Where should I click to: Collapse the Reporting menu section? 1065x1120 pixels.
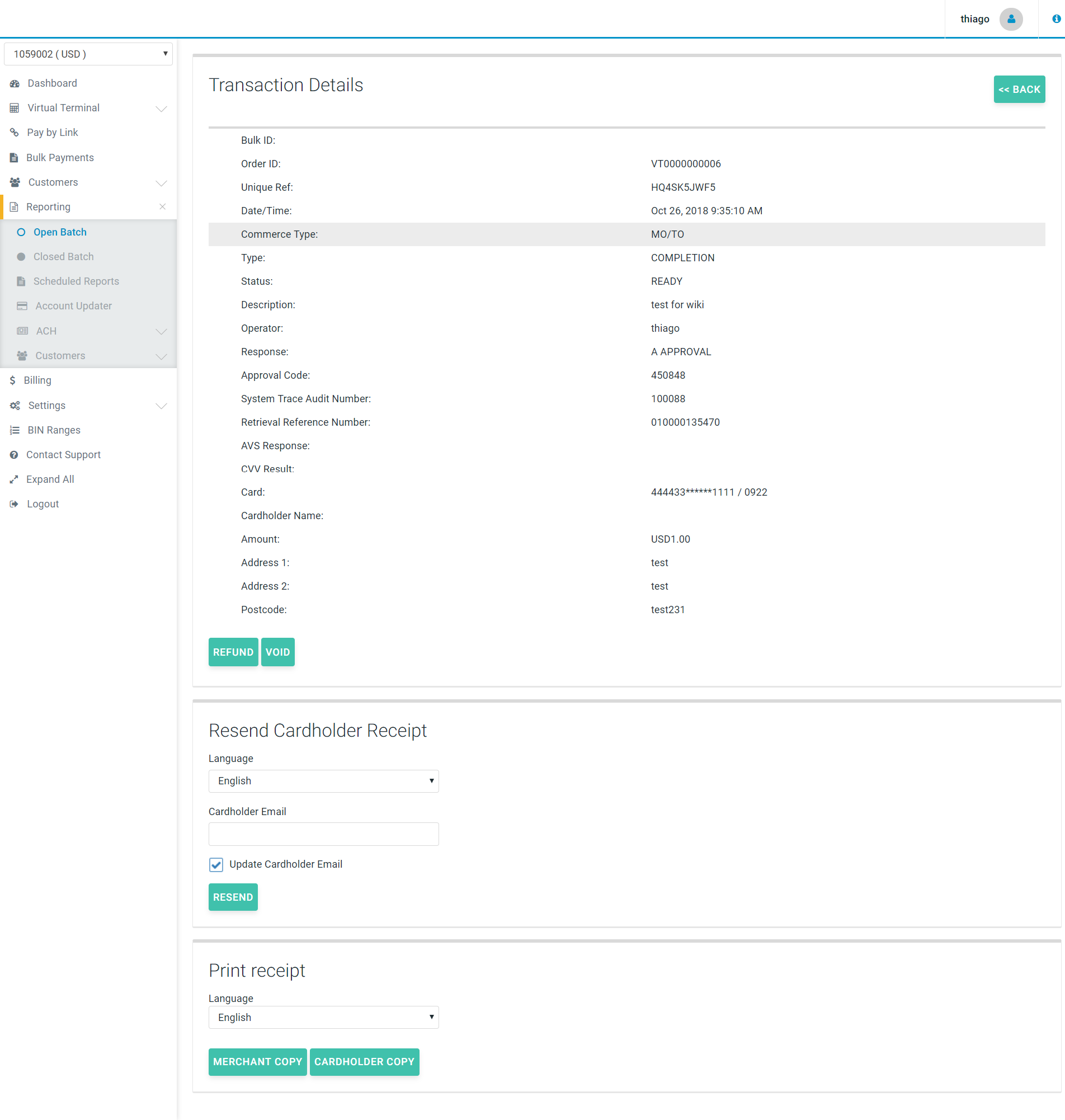[x=162, y=206]
